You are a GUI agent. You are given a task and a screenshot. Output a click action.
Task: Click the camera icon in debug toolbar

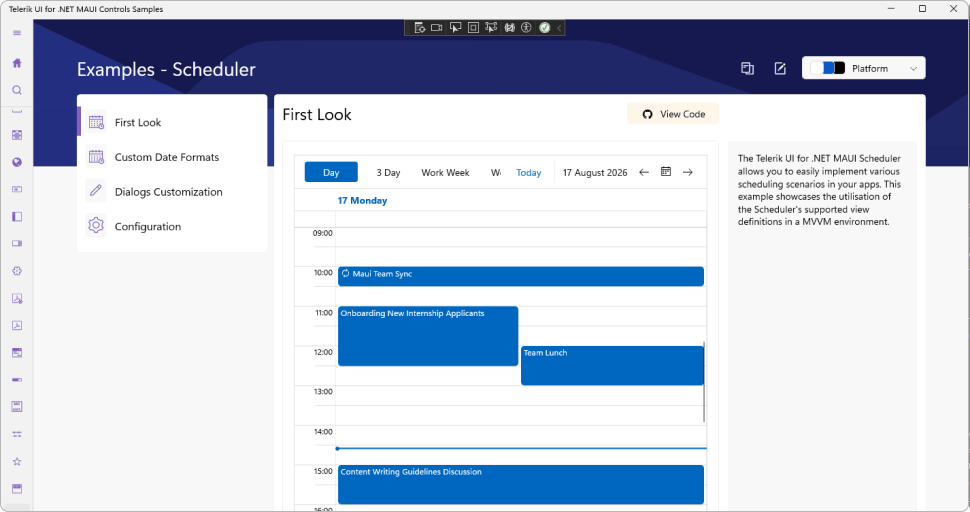click(x=437, y=27)
